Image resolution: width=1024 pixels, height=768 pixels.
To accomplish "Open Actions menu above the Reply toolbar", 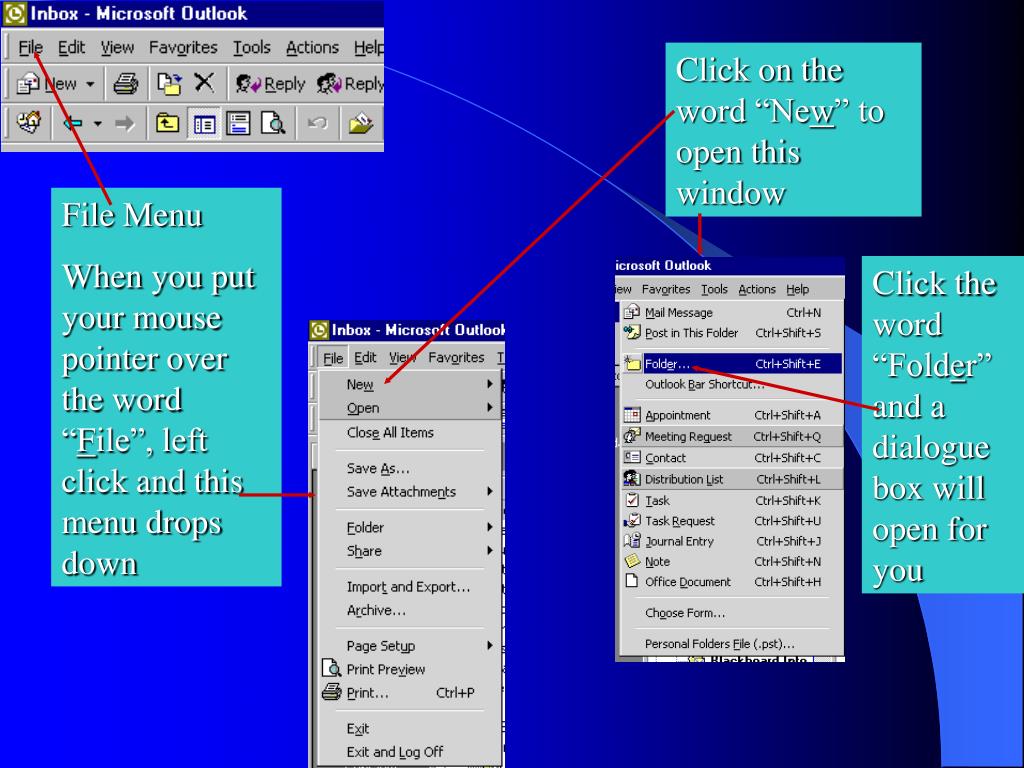I will 312,47.
